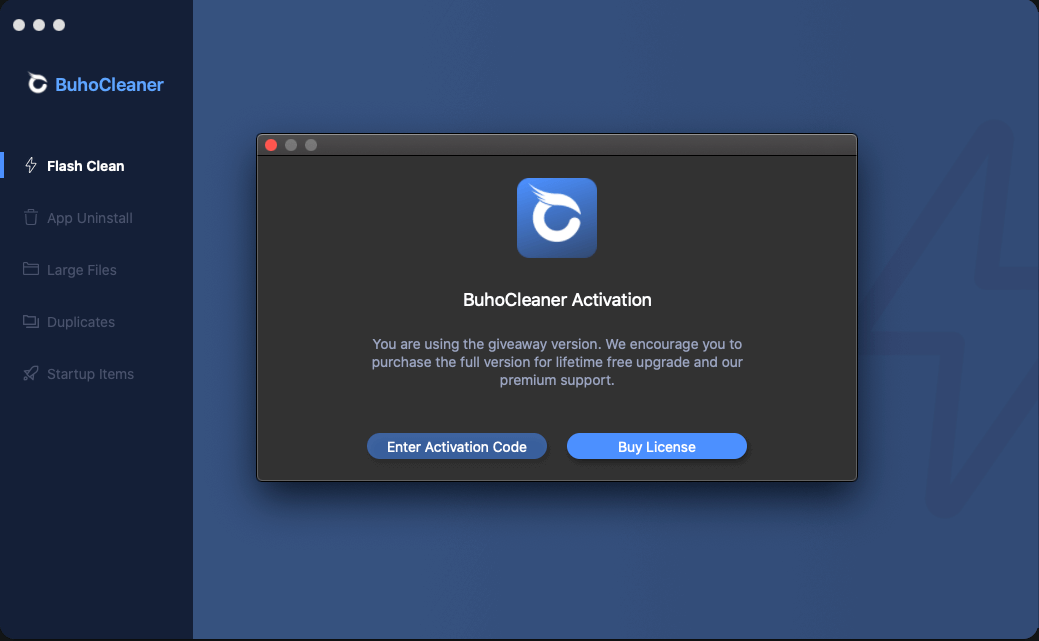1039x641 pixels.
Task: Close the BuhoCleaner Activation dialog
Action: [x=271, y=145]
